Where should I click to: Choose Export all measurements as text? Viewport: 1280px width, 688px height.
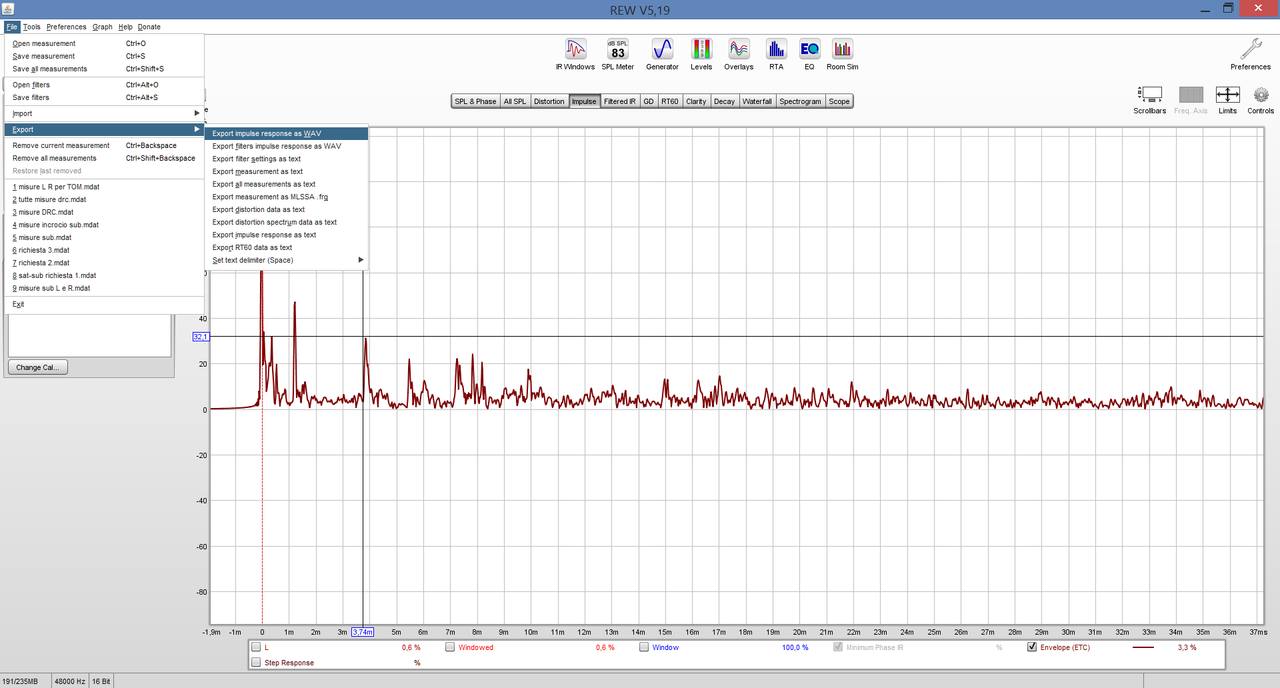[x=287, y=184]
